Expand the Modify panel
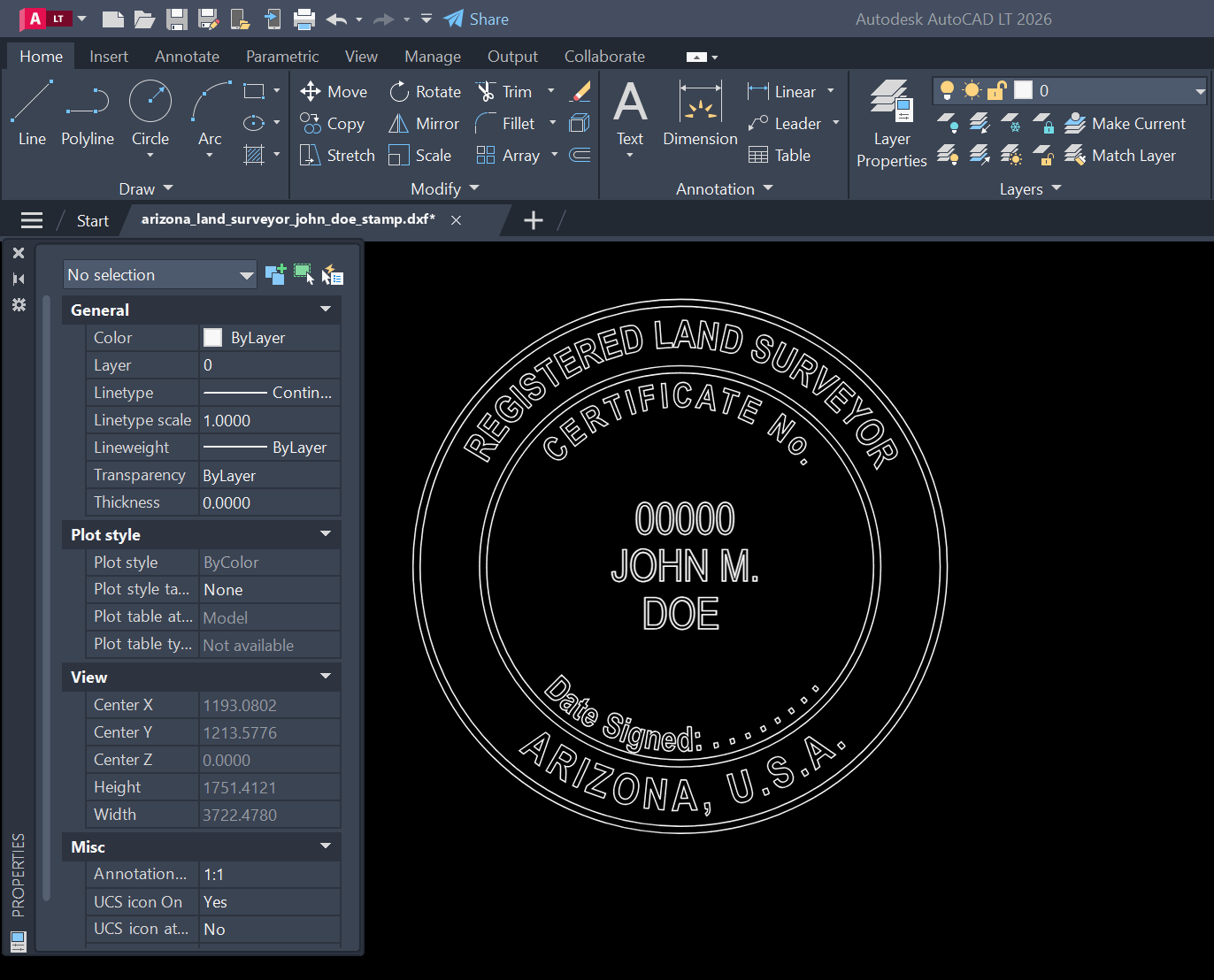 pyautogui.click(x=444, y=188)
